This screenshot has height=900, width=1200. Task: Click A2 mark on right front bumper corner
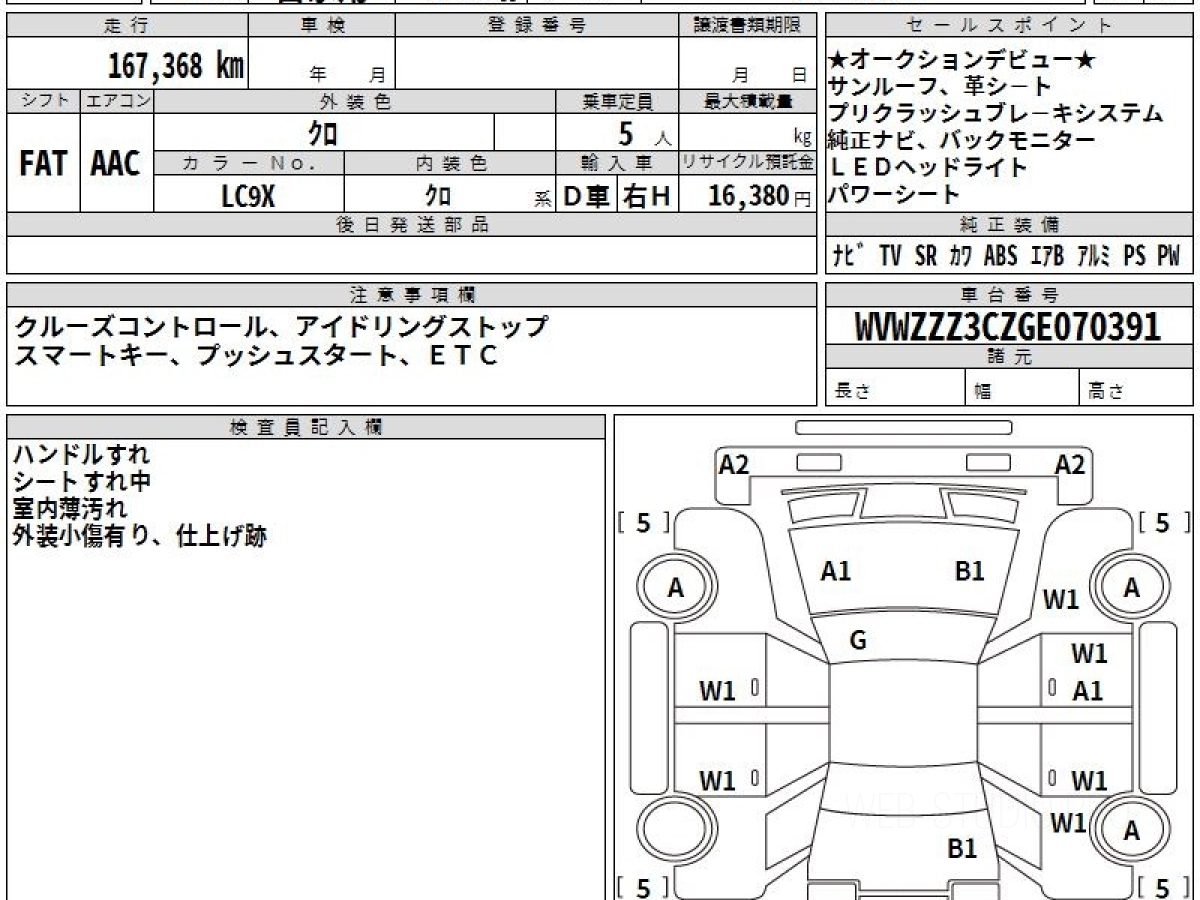coord(1070,464)
